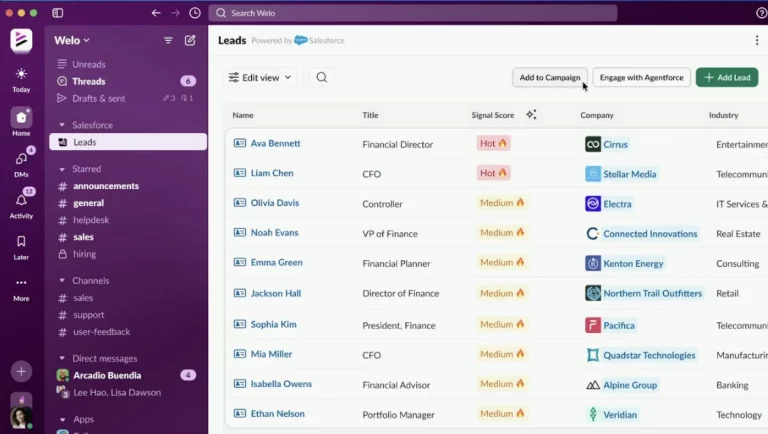The image size is (768, 434).
Task: Open the Ava Bennett lead link
Action: click(x=275, y=143)
